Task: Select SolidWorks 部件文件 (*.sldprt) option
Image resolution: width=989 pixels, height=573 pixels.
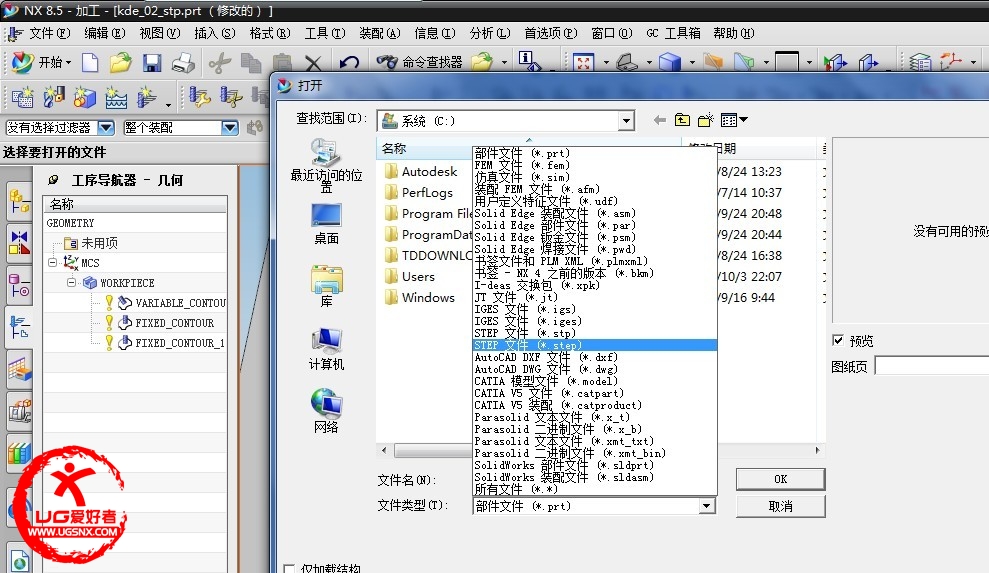Action: point(594,465)
